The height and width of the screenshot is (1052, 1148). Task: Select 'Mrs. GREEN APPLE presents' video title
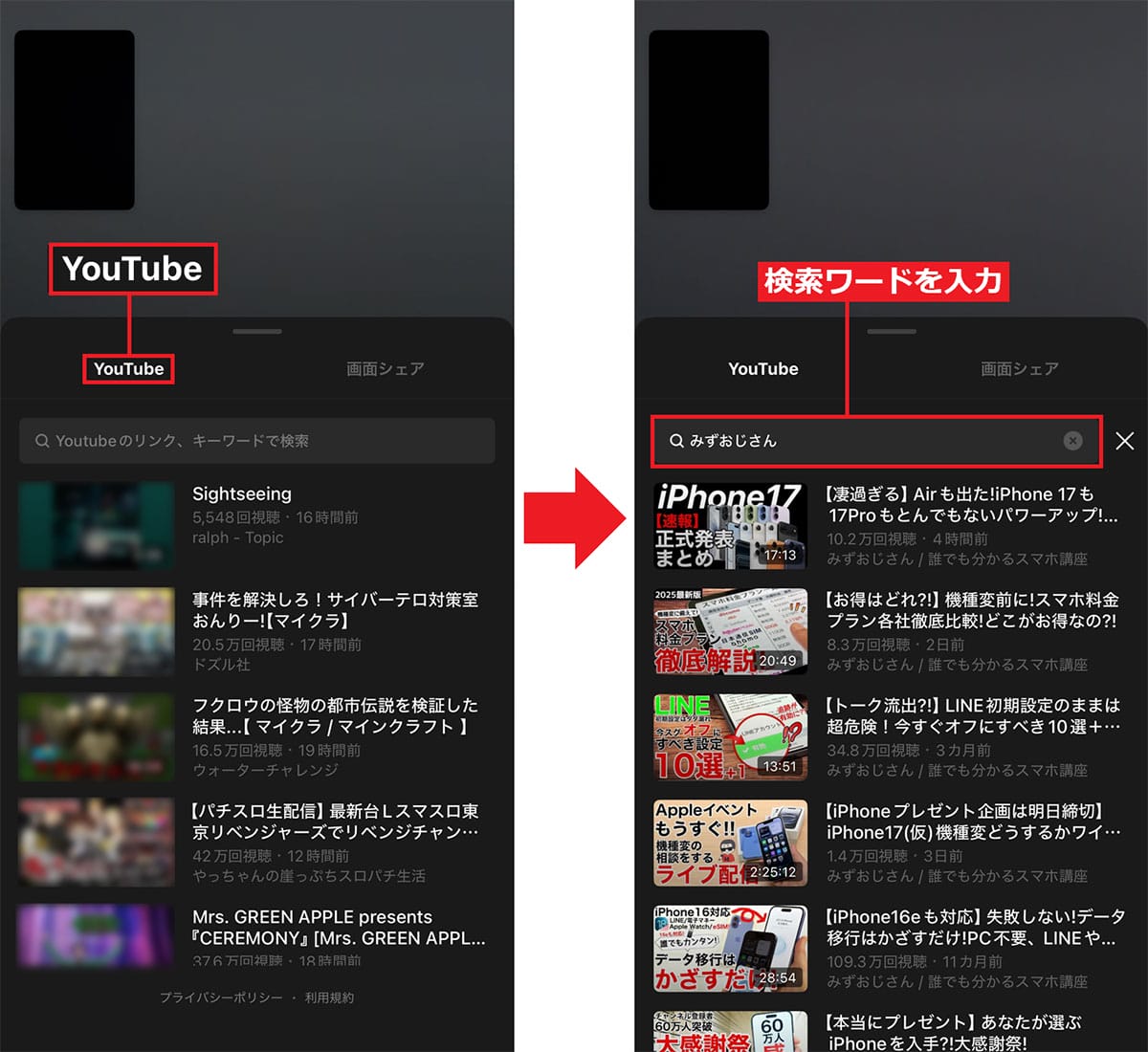340,928
